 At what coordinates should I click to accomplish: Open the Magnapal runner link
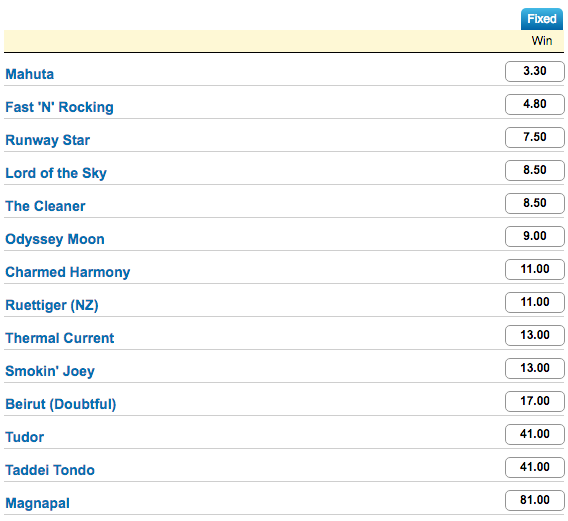tap(38, 503)
